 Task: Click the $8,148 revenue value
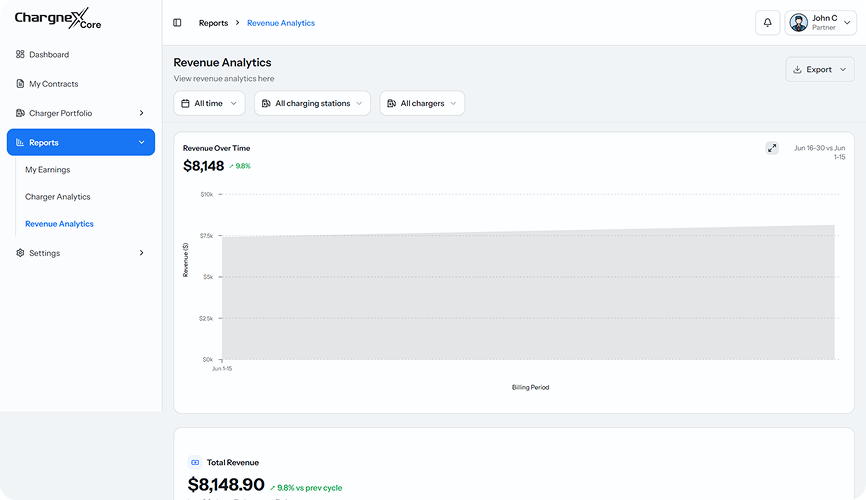tap(203, 166)
